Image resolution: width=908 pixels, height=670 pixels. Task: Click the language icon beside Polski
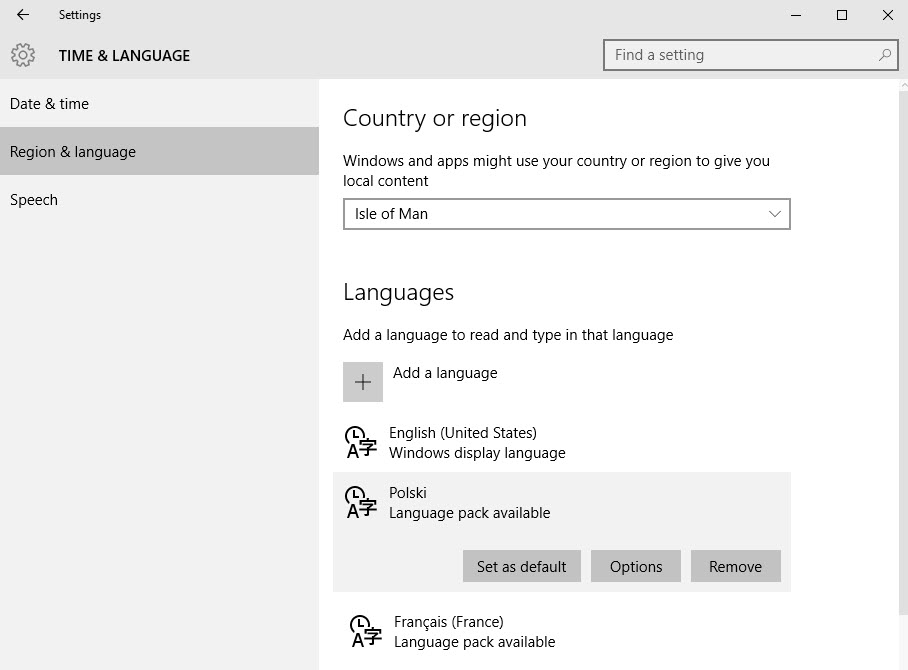360,502
